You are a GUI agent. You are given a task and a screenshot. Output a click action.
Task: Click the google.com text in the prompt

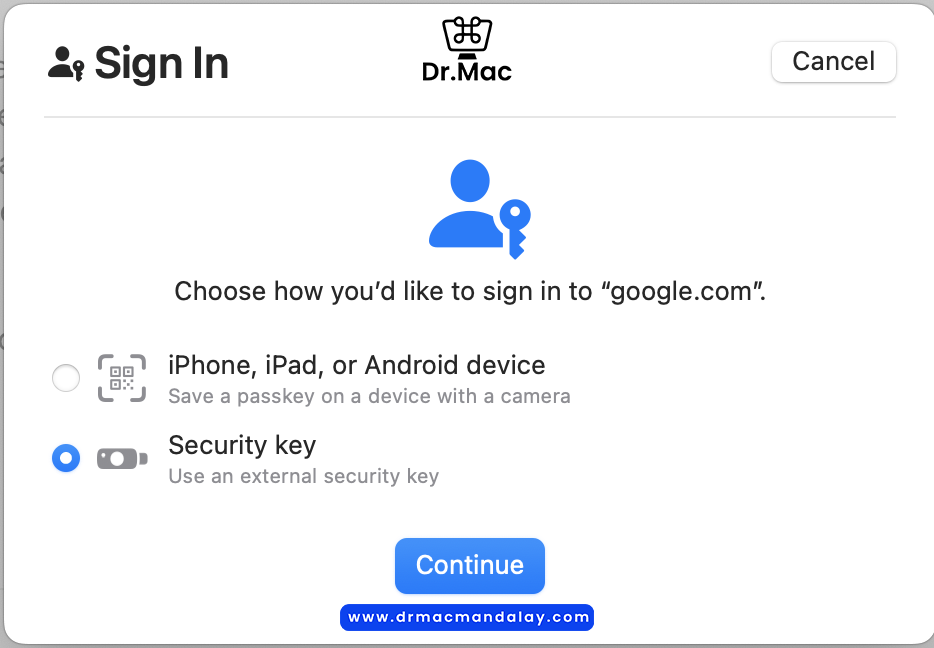(x=681, y=291)
